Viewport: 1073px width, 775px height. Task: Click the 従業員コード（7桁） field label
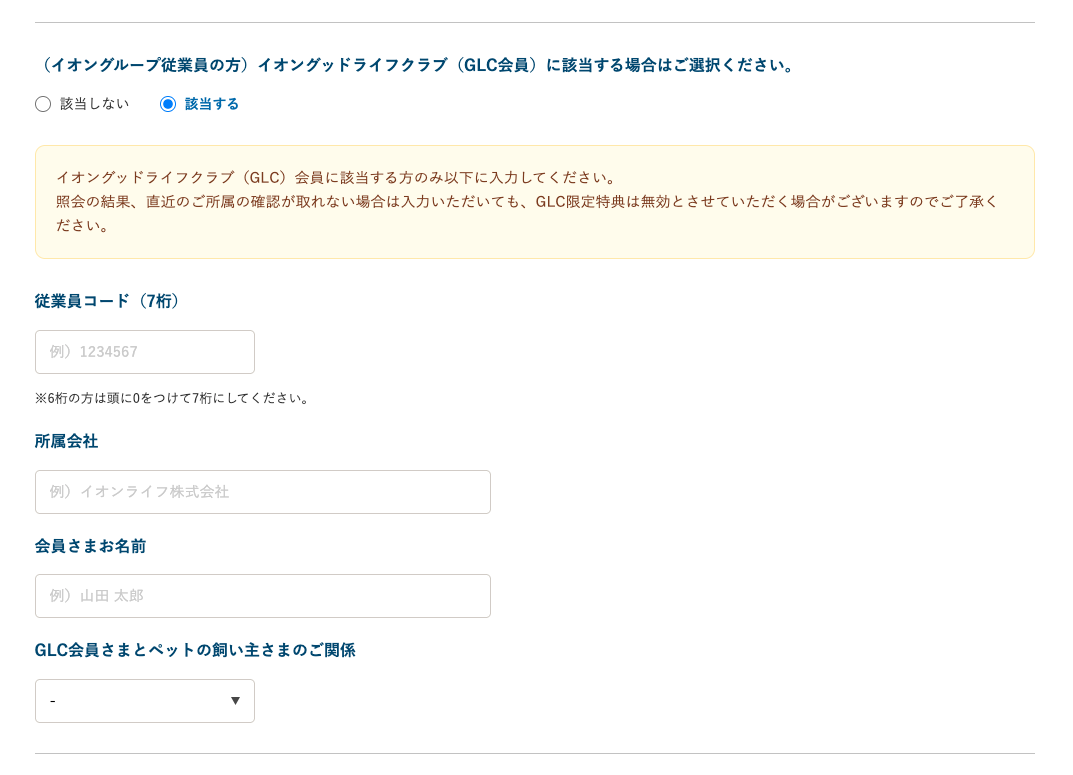(x=109, y=301)
